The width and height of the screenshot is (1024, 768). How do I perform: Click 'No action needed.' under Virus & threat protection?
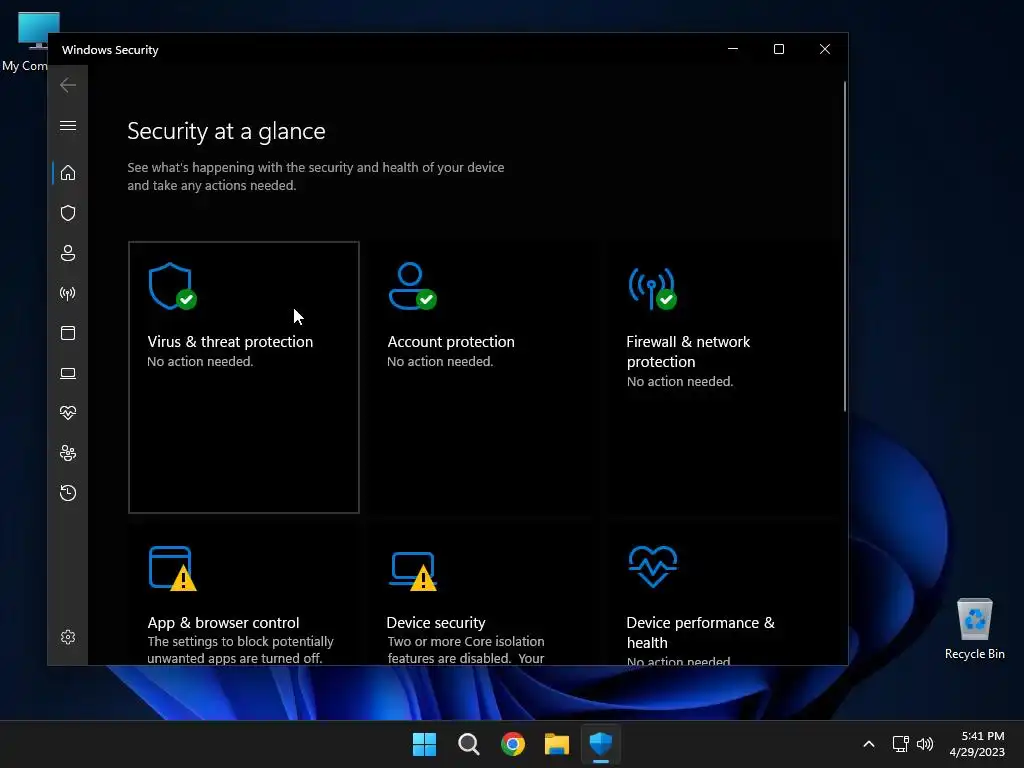200,361
